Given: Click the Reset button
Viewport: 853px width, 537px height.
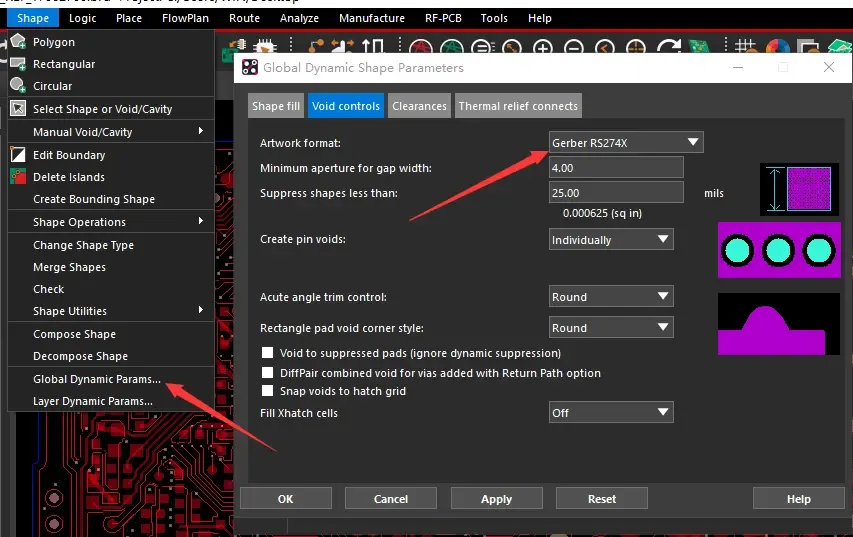Looking at the screenshot, I should pyautogui.click(x=602, y=498).
